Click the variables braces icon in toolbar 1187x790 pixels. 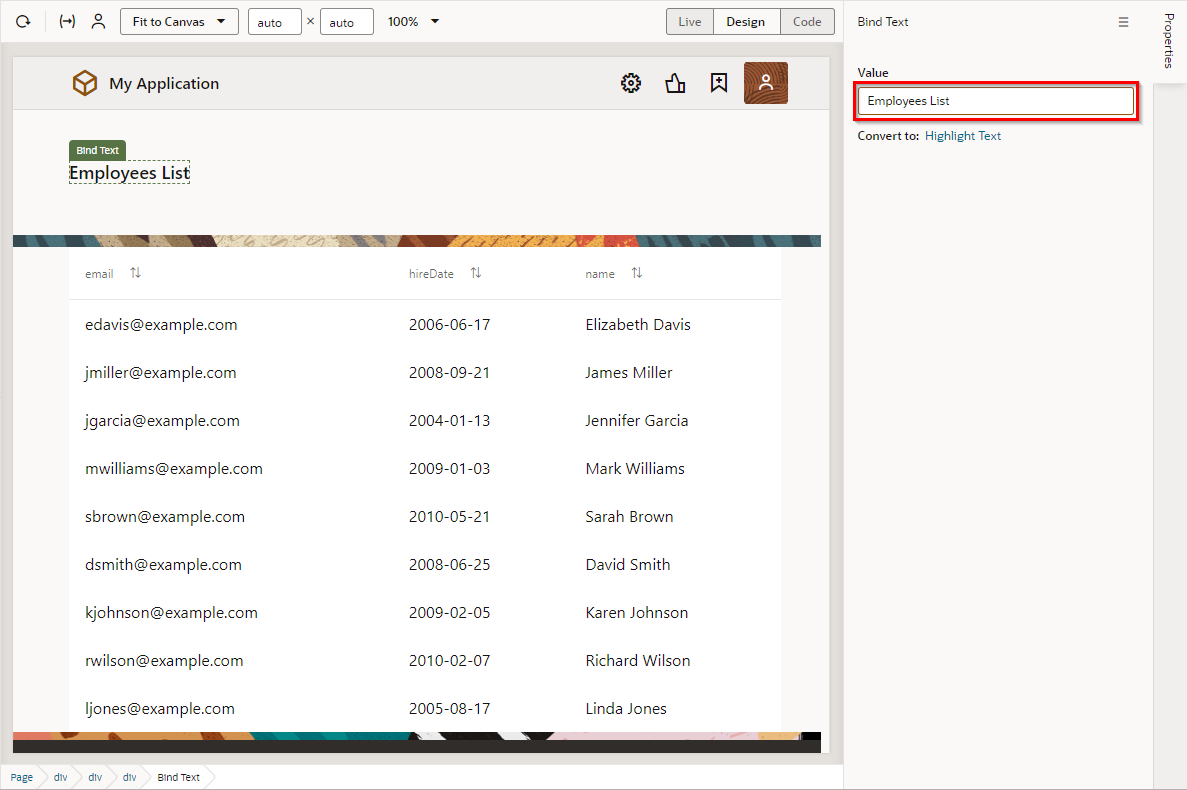point(67,22)
